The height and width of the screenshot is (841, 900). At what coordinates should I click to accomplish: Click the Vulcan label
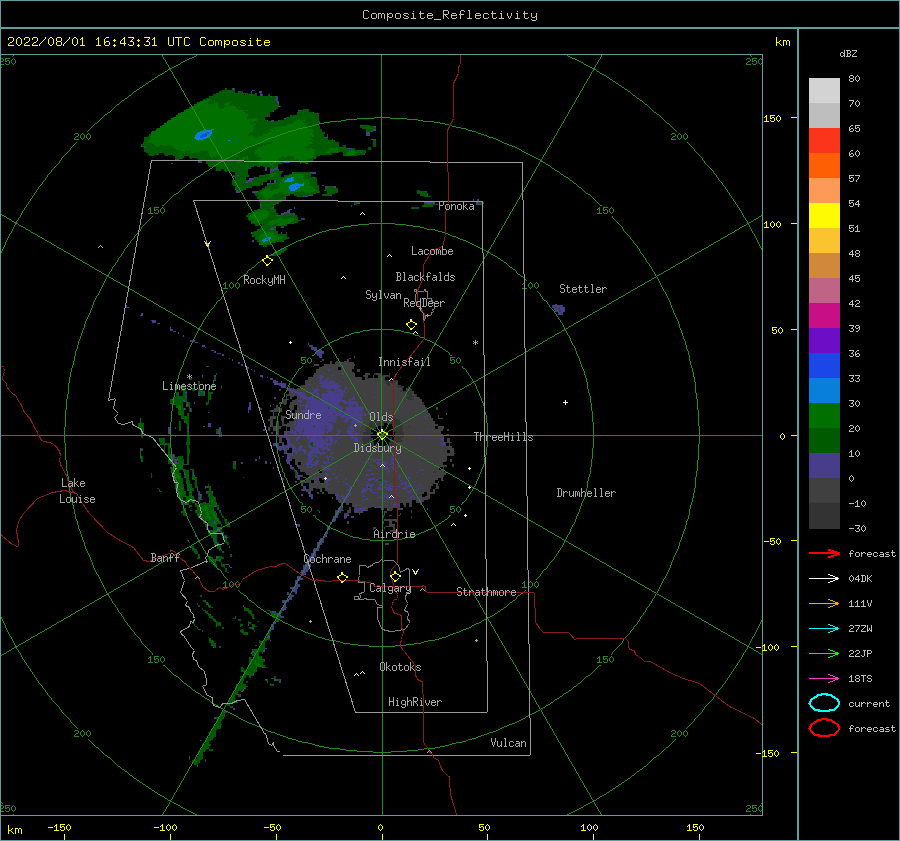coord(509,743)
